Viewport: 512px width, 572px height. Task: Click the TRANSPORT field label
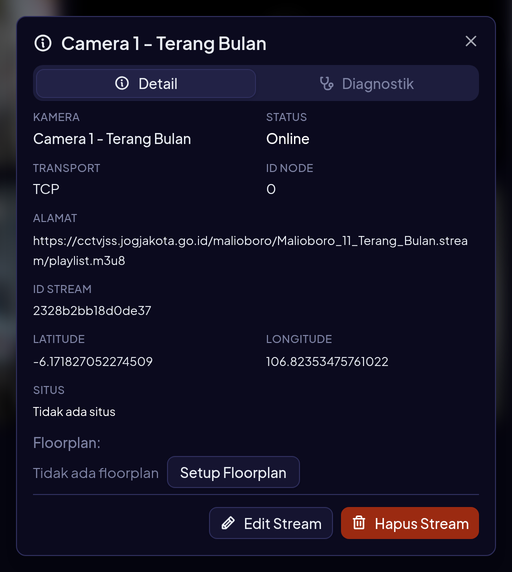(66, 168)
